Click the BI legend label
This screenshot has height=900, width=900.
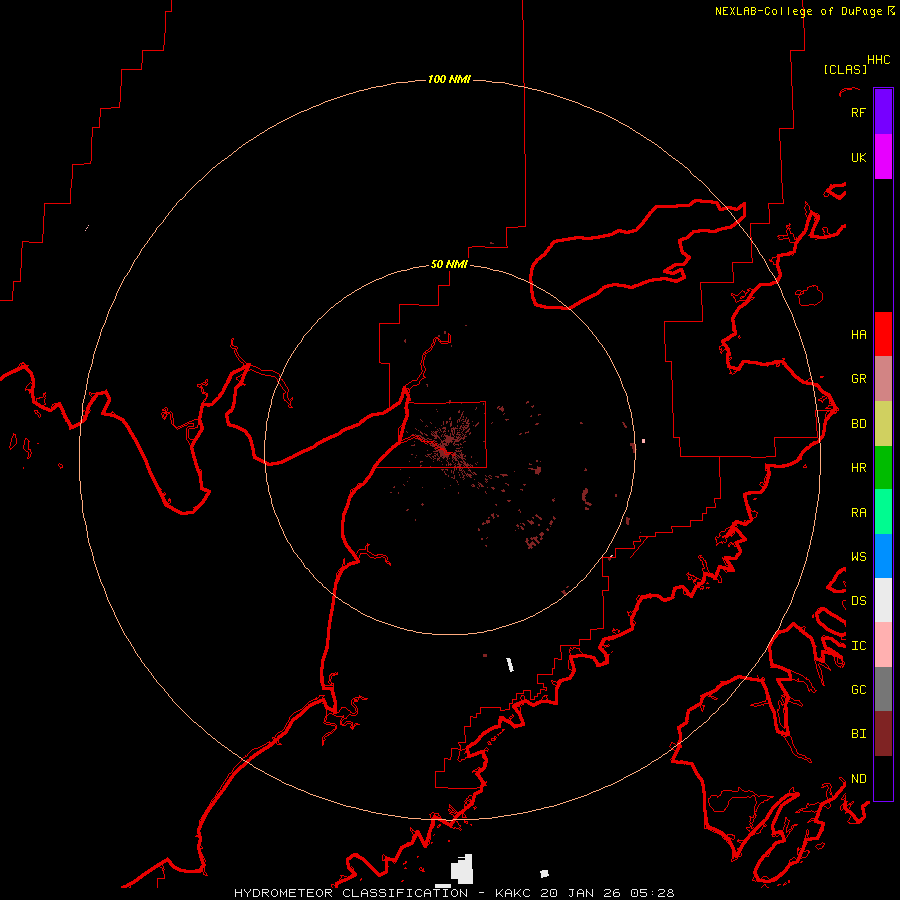(858, 734)
